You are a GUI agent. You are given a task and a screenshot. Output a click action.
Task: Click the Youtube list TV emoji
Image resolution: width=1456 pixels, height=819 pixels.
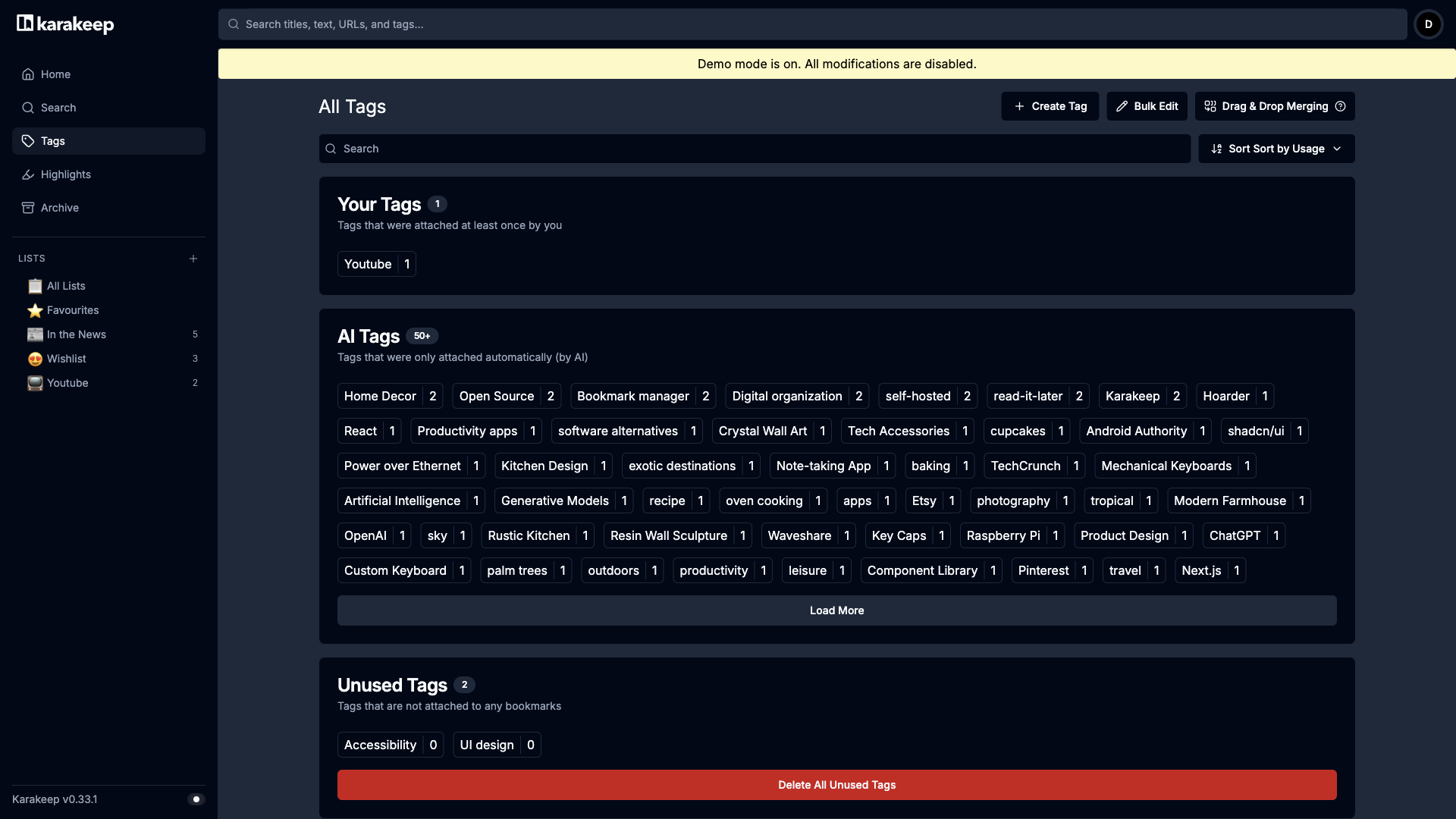[x=35, y=383]
